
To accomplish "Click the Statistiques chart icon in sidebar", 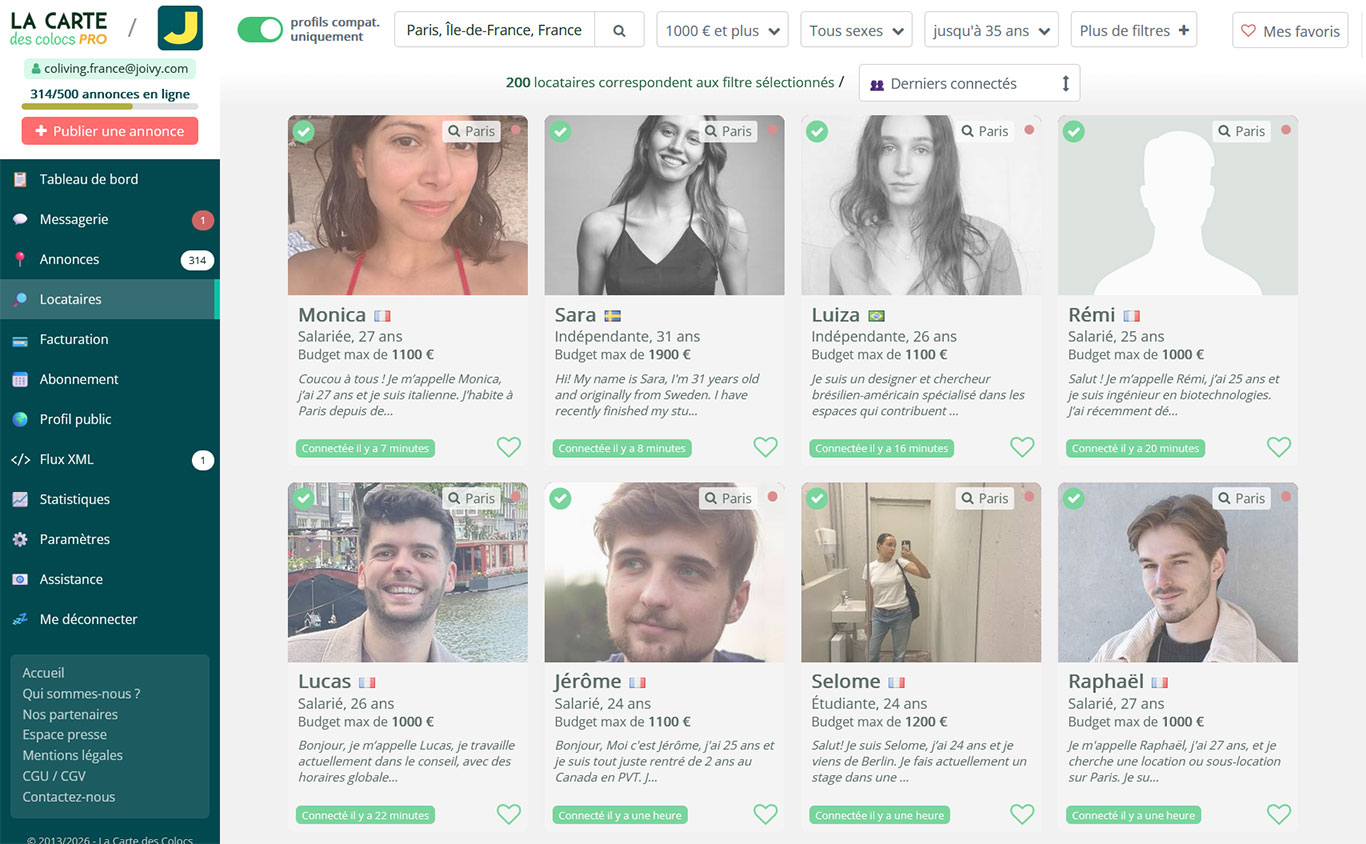I will coord(20,499).
